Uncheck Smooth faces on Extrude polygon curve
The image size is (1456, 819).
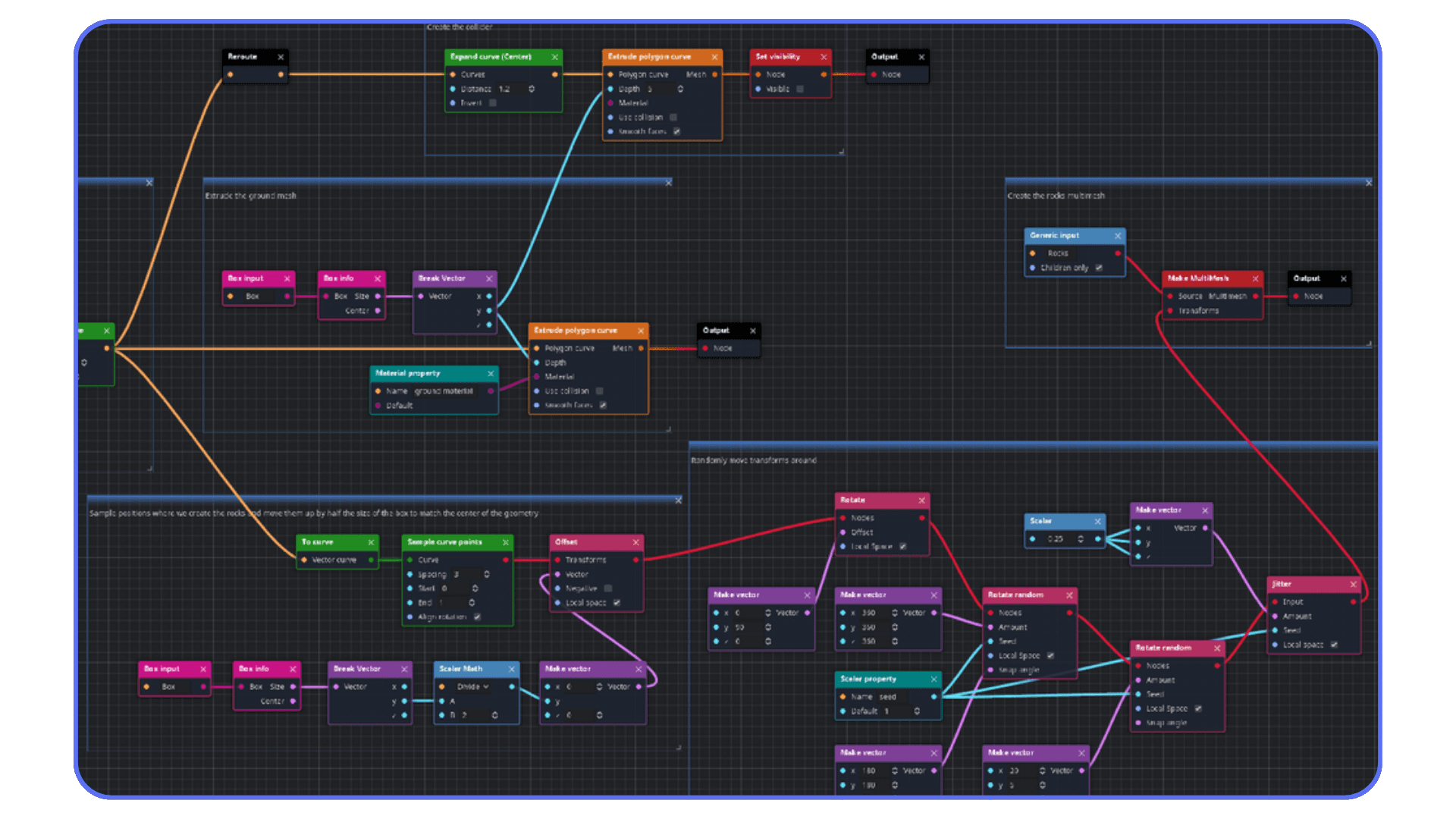(x=676, y=131)
